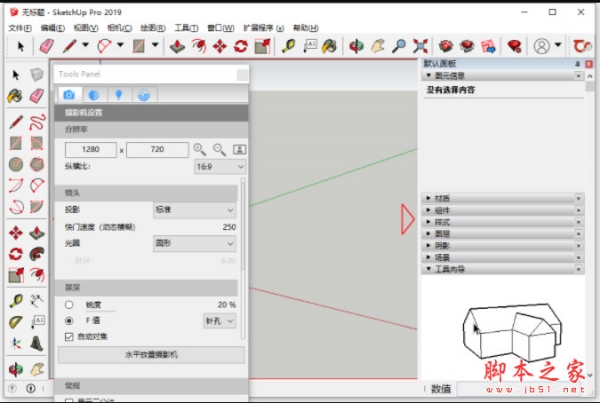Image resolution: width=600 pixels, height=403 pixels.
Task: Open the user account sign-in icon
Action: tap(541, 46)
